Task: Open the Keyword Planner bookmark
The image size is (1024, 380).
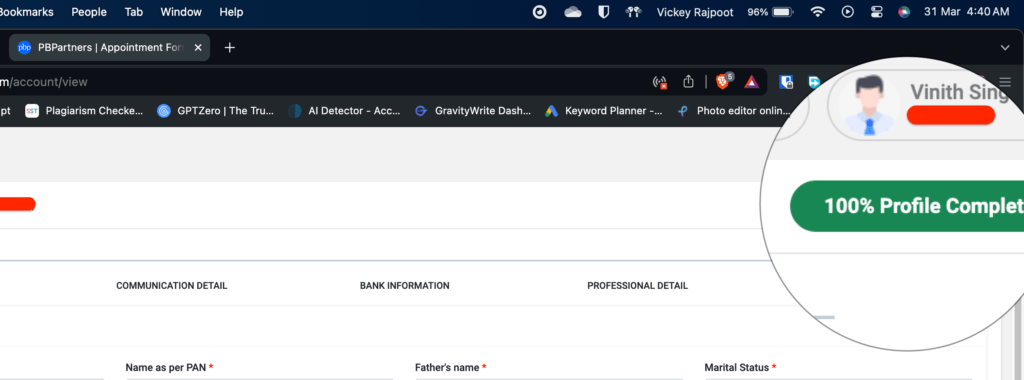Action: (x=604, y=111)
